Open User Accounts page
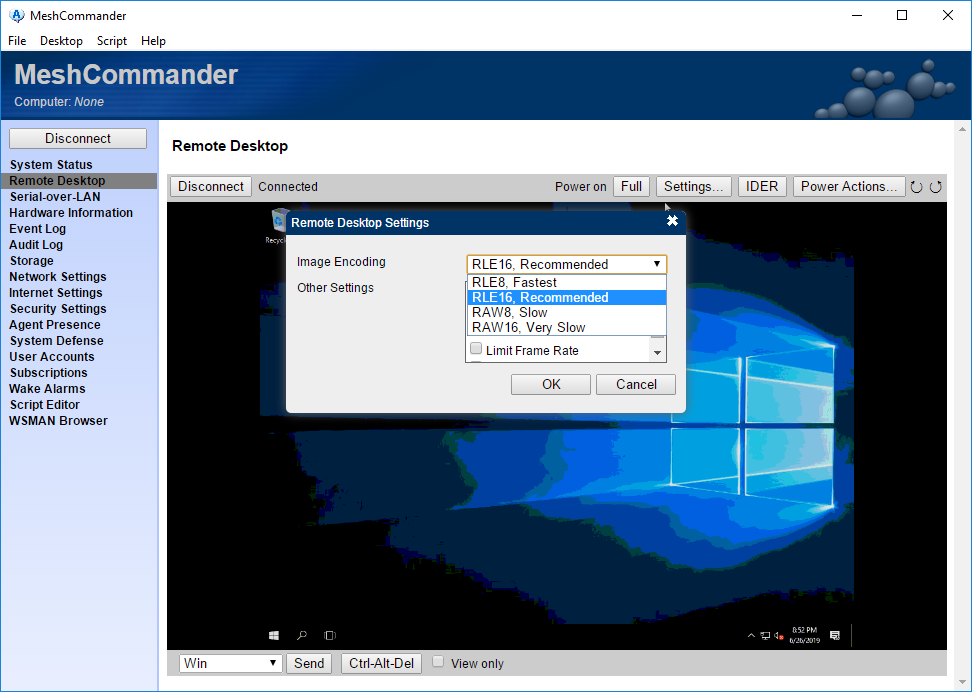Screen dimensions: 972x692 click(x=51, y=357)
